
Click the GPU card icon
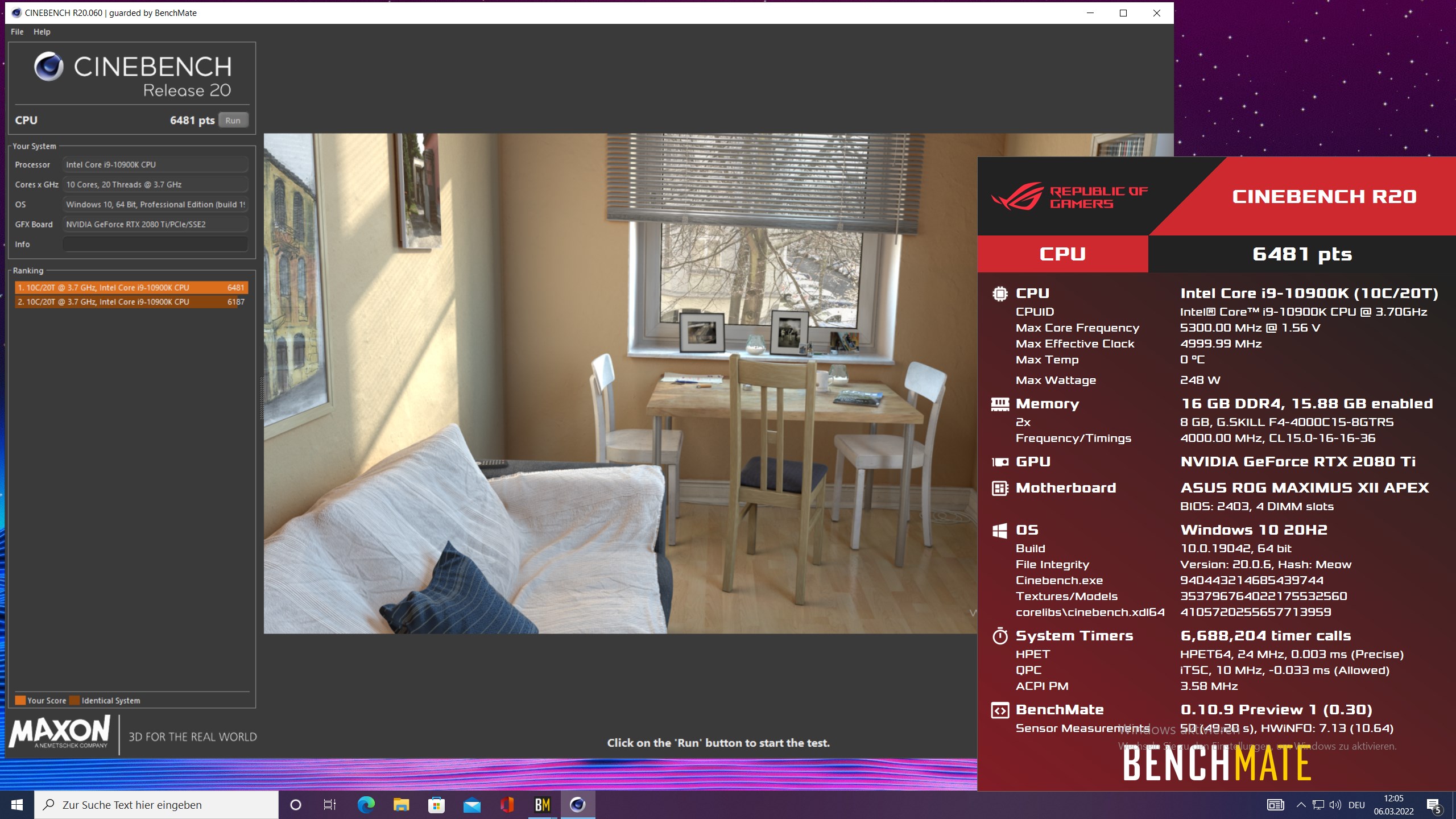point(1000,462)
